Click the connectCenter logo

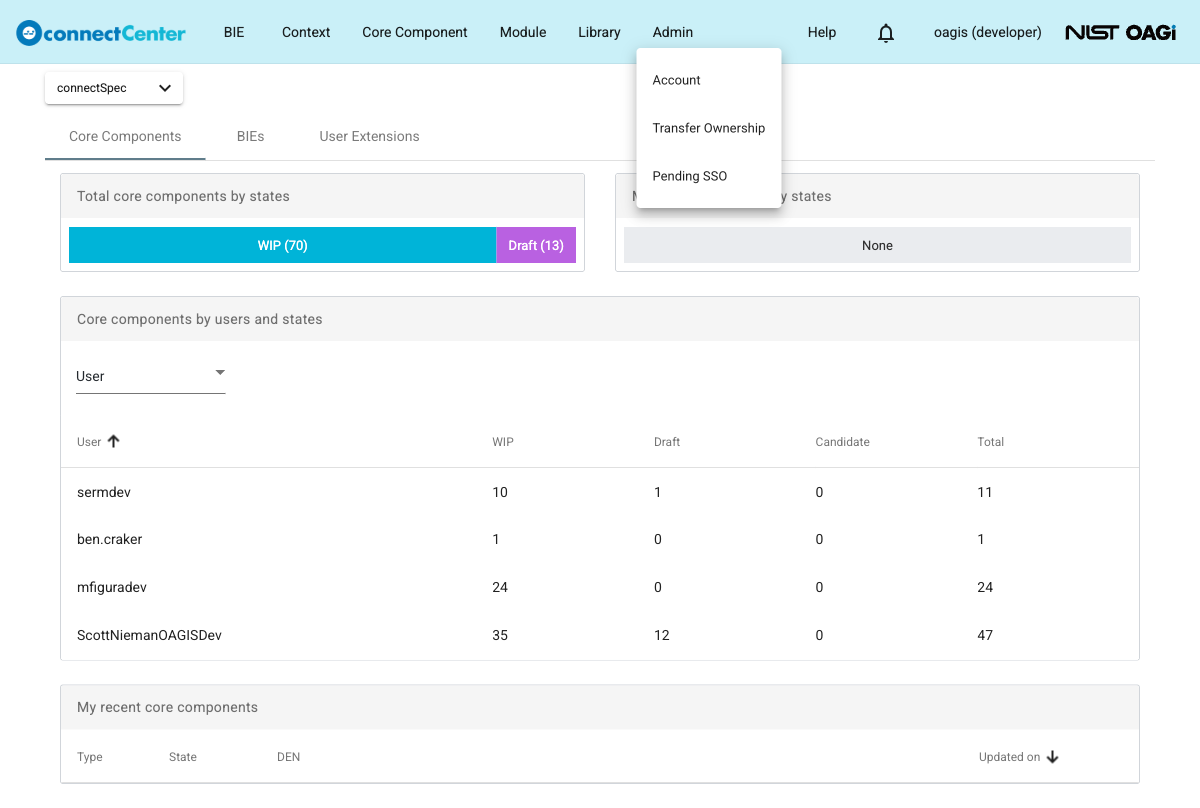click(101, 32)
